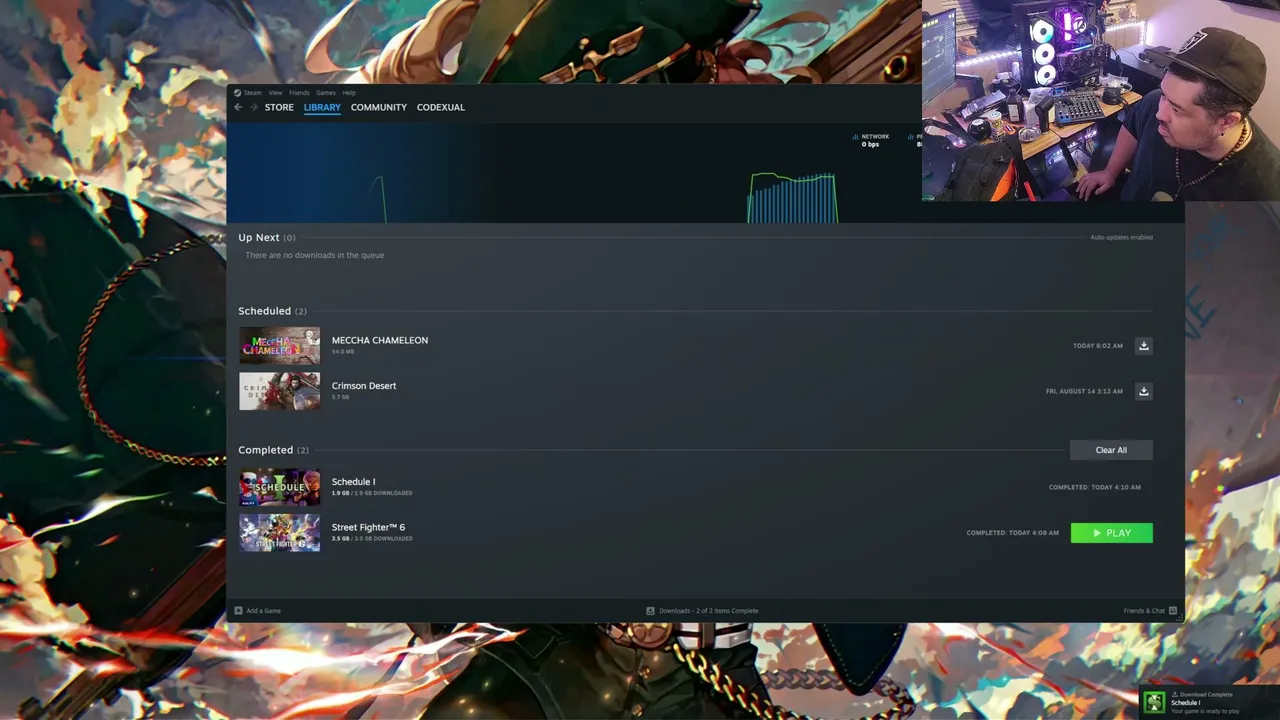Play Street Fighter 6
1280x720 pixels.
point(1111,533)
